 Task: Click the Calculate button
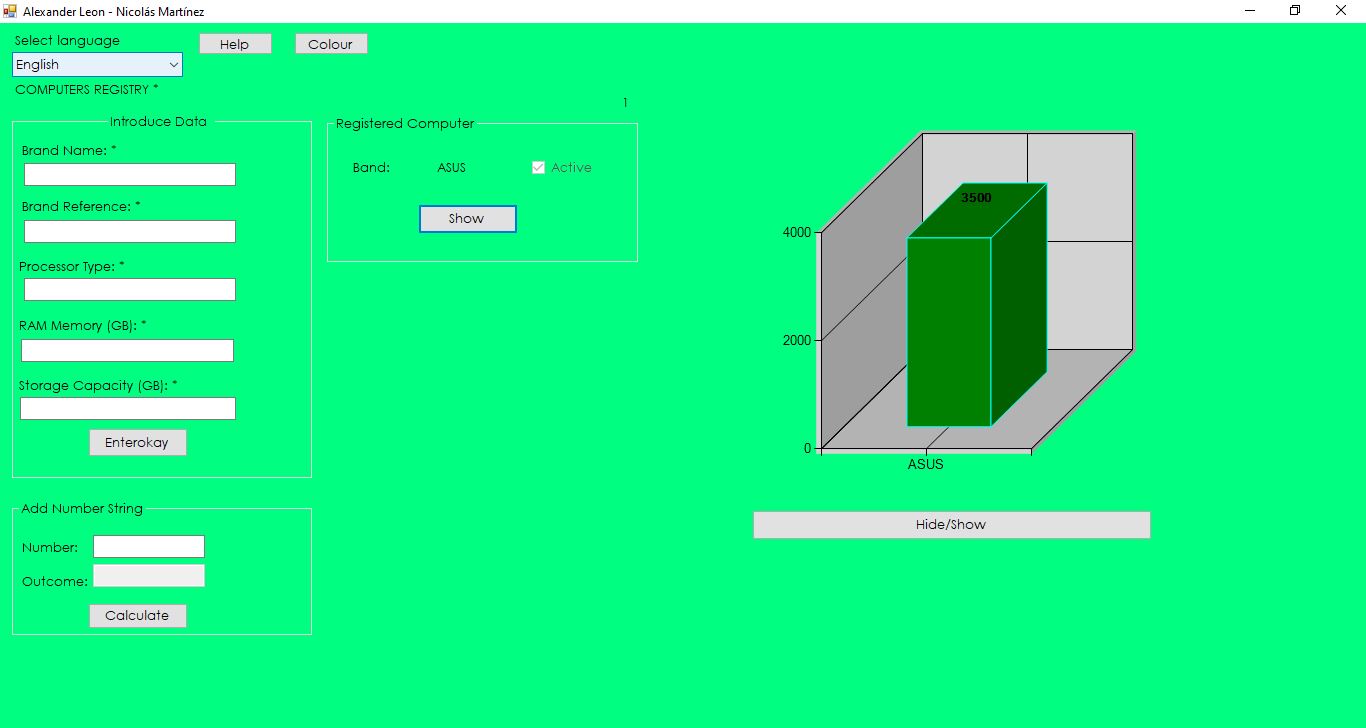tap(138, 616)
